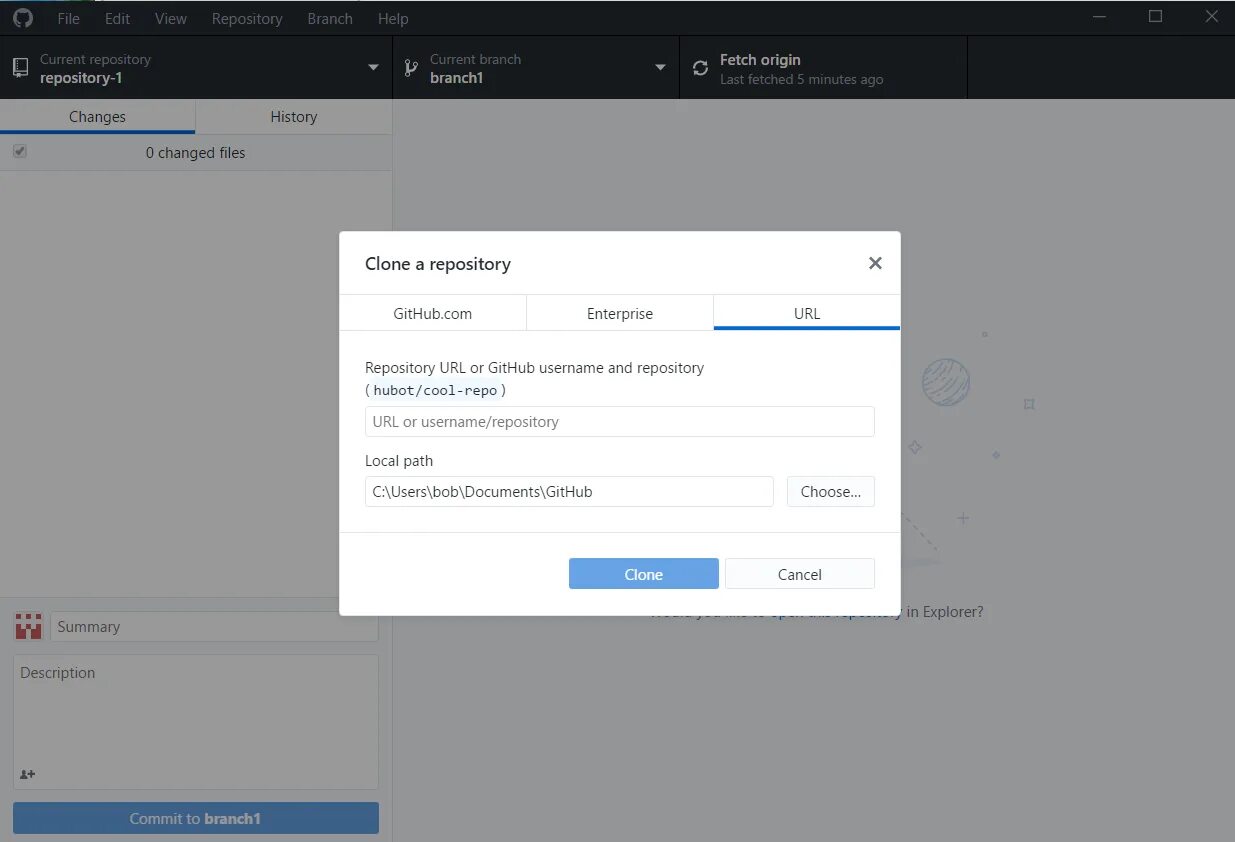Maximize the GitHub Desktop window

pos(1156,17)
